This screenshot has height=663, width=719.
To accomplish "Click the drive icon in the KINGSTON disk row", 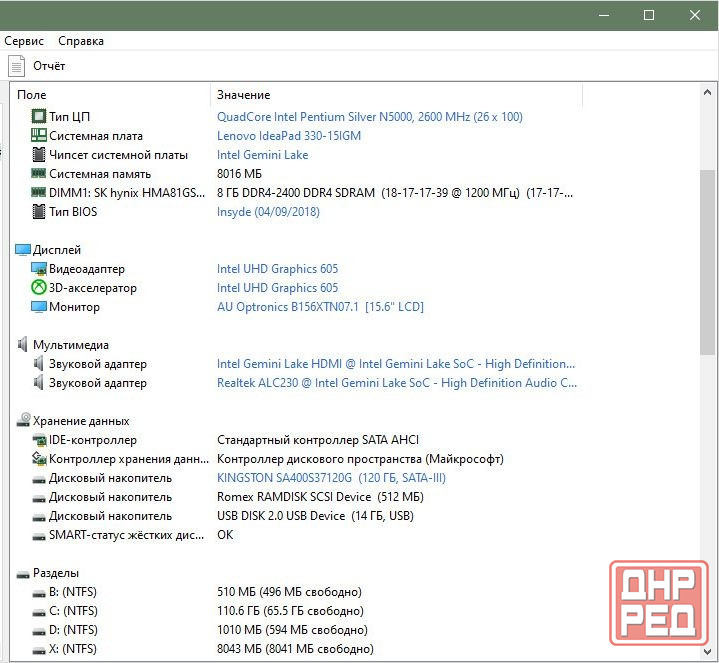I will (x=39, y=480).
